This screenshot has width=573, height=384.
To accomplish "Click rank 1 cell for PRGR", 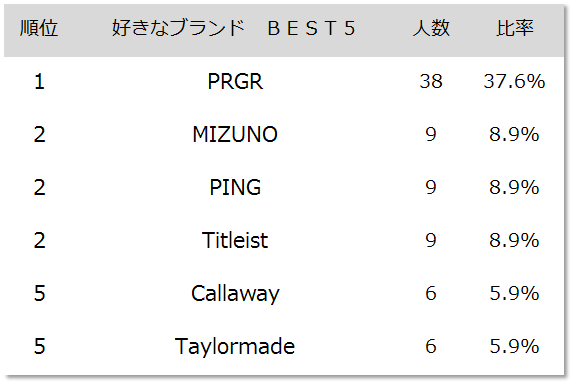I will (39, 81).
